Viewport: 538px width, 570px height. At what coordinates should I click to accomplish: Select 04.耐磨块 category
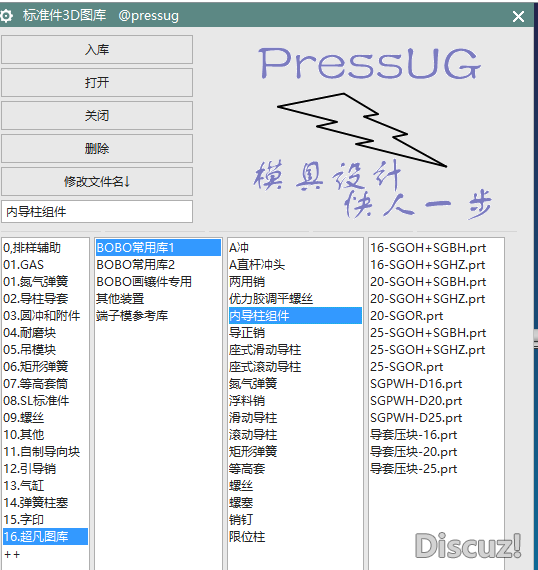pyautogui.click(x=45, y=333)
